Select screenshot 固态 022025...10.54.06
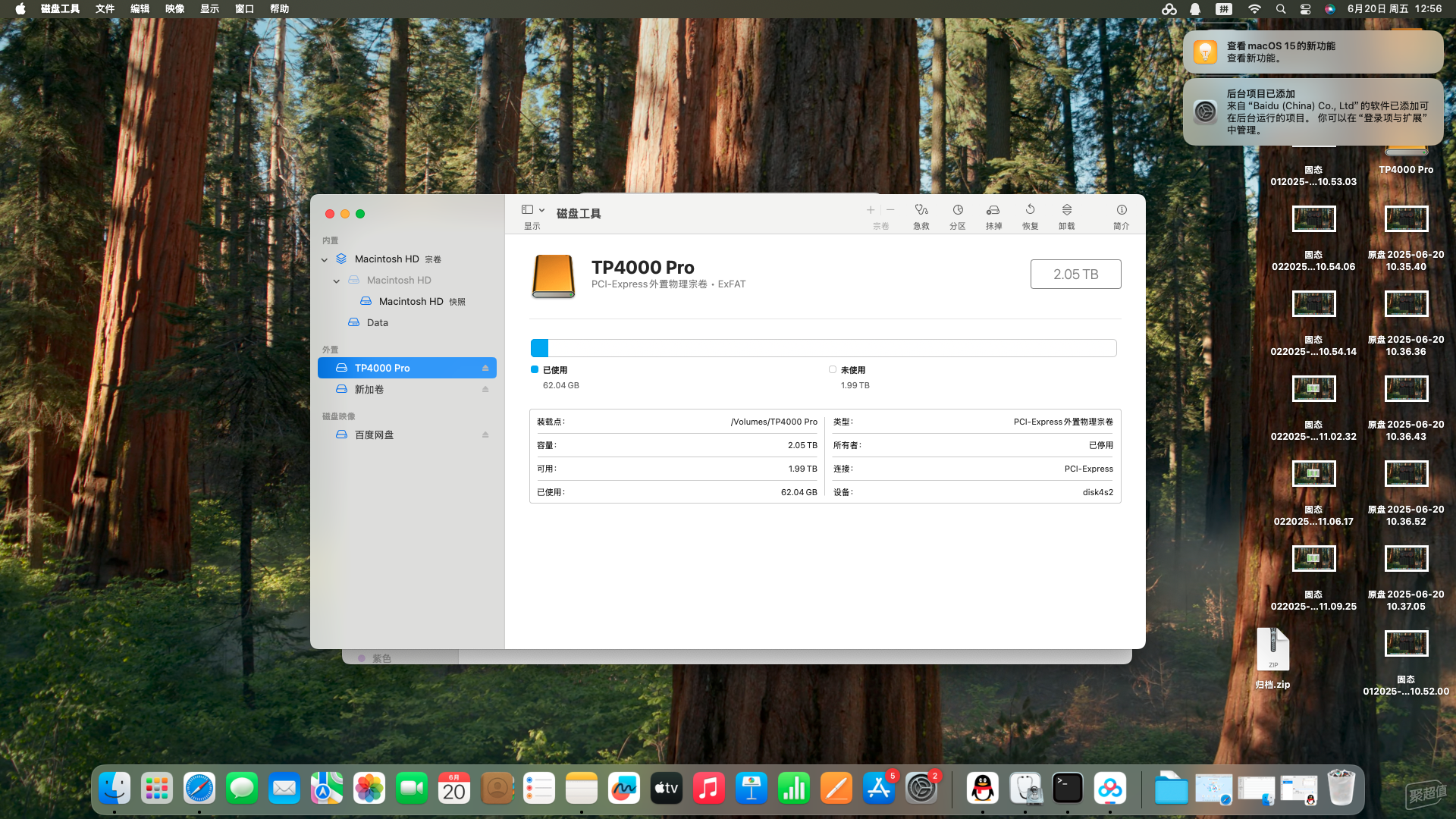This screenshot has width=1456, height=819. (x=1313, y=237)
